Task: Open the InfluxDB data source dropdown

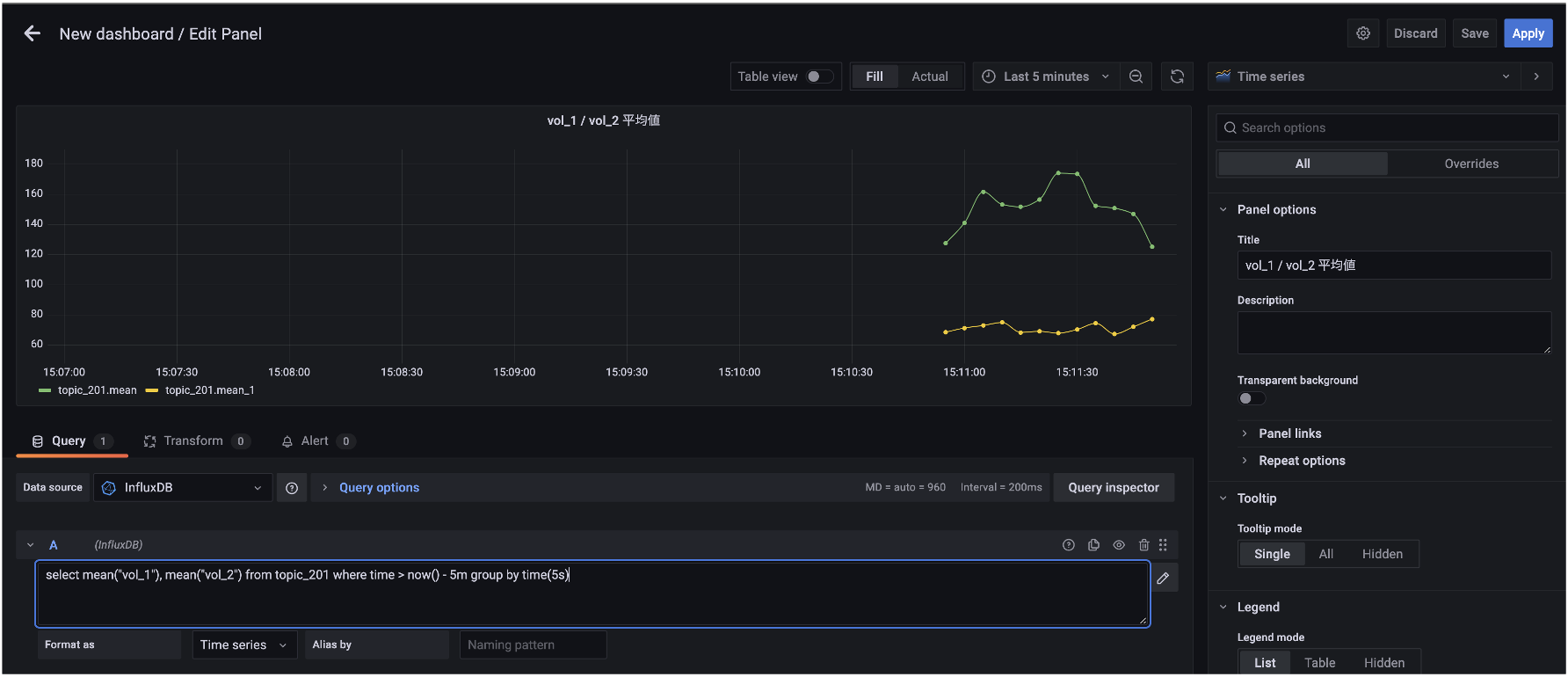Action: (183, 488)
